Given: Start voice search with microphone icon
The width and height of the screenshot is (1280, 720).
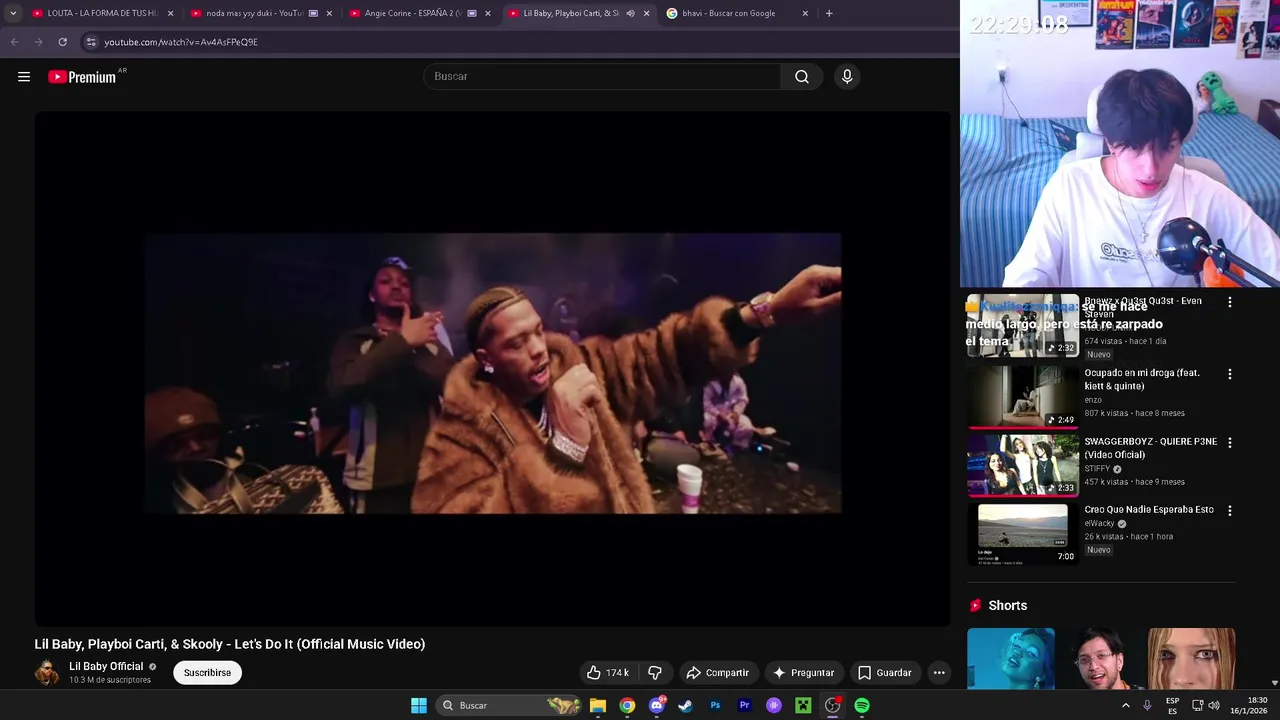Looking at the screenshot, I should click(847, 77).
